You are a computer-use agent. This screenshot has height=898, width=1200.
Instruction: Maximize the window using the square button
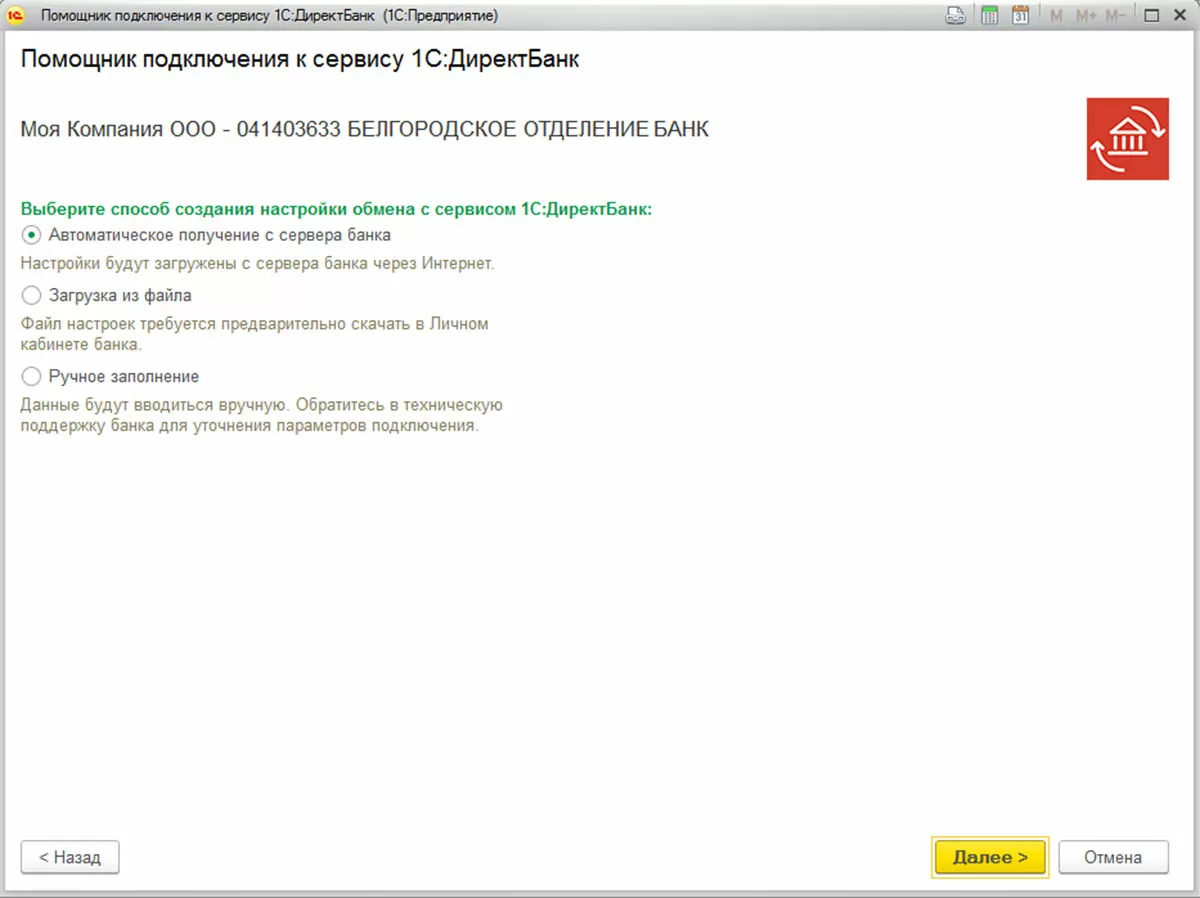pos(1151,16)
